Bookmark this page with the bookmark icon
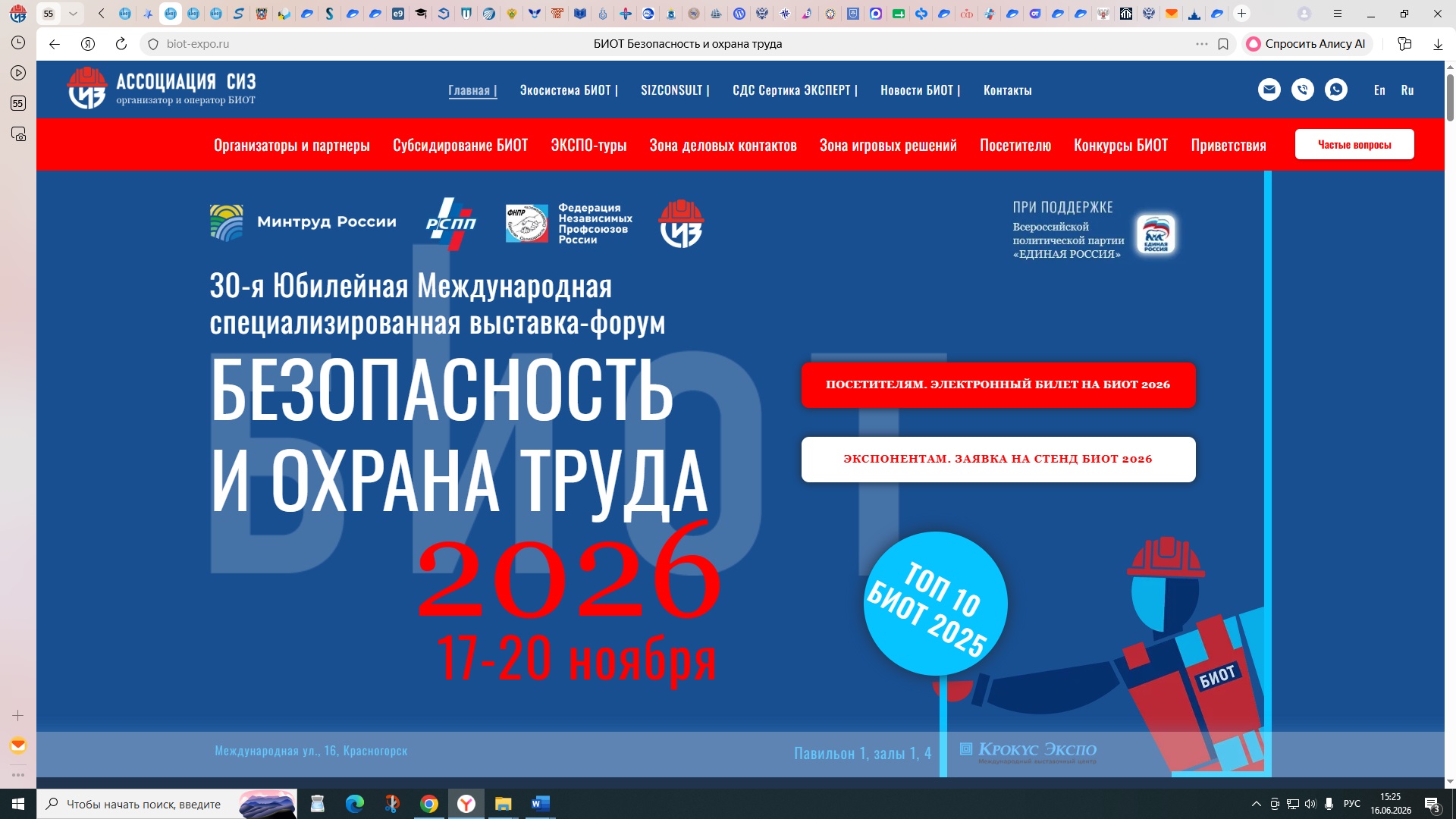Screen dimensions: 1456x819 (x=1223, y=44)
